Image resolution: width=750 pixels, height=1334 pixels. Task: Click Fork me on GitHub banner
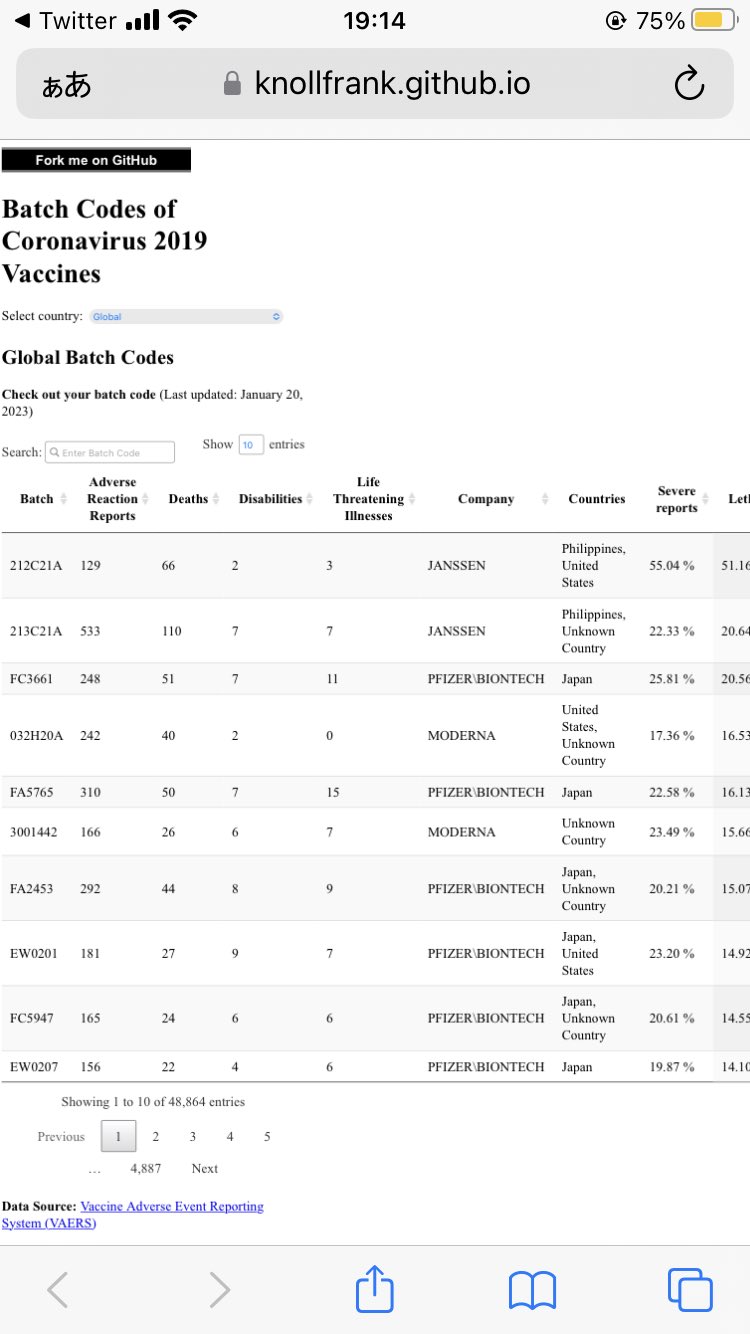[x=96, y=160]
